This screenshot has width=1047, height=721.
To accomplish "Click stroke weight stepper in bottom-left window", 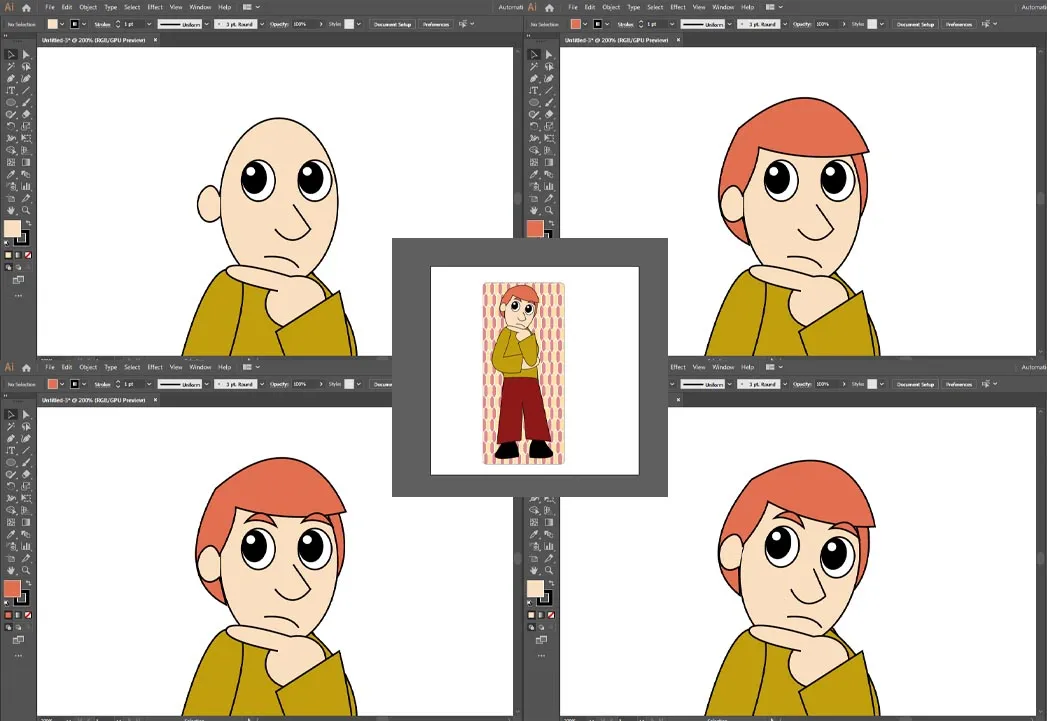I will click(118, 384).
